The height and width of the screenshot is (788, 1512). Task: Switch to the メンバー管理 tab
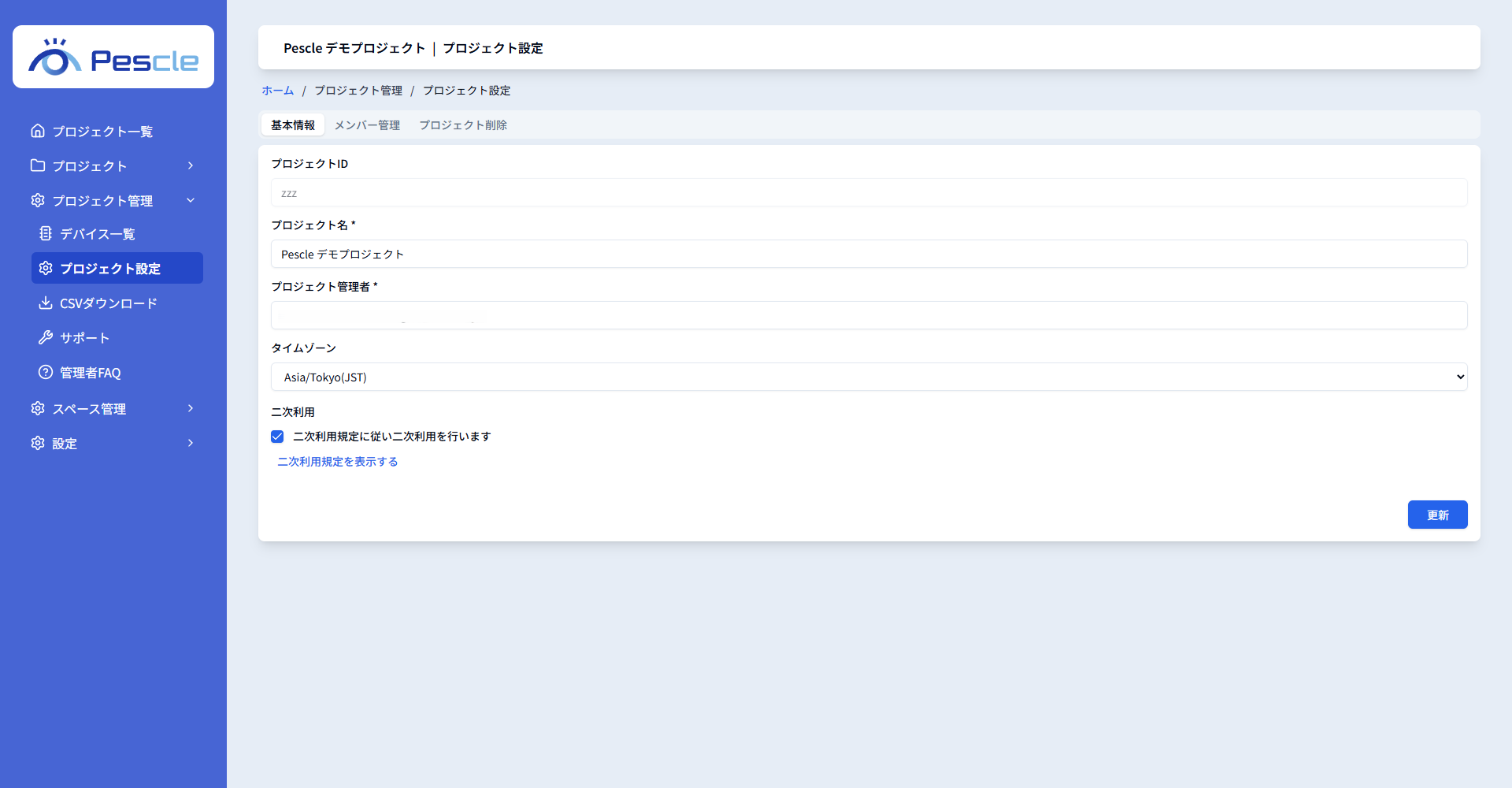click(x=367, y=125)
